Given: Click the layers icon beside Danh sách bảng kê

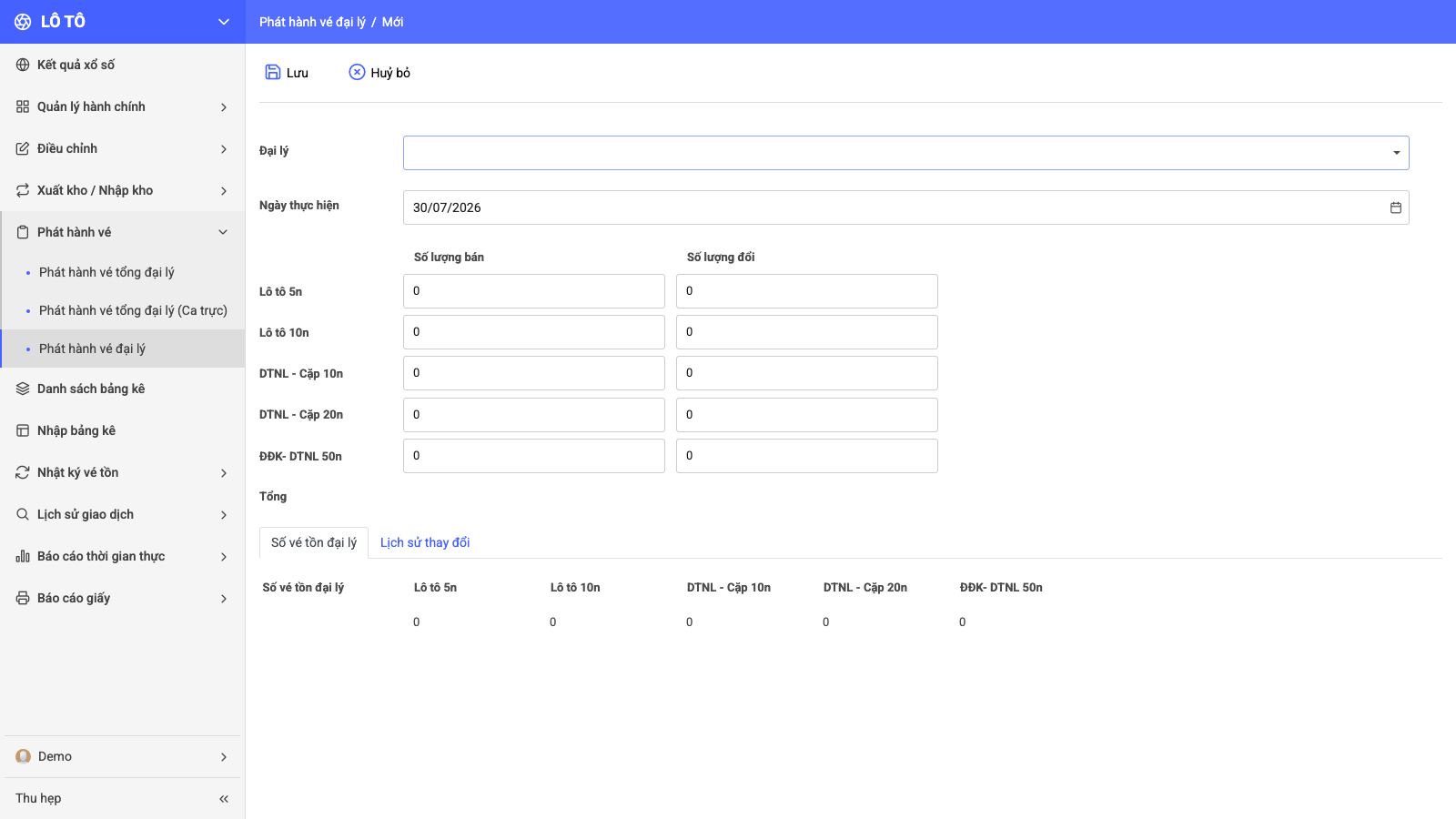Looking at the screenshot, I should tap(23, 389).
